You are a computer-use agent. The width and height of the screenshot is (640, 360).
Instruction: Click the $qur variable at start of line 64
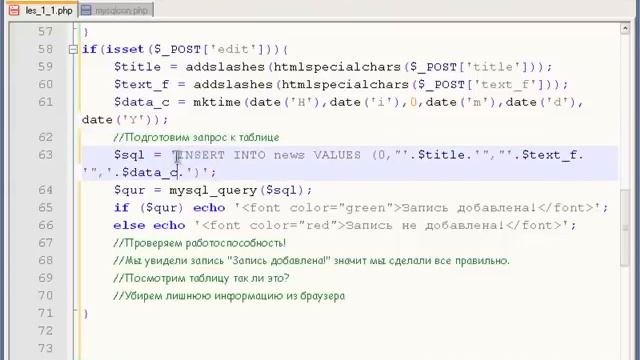click(129, 190)
